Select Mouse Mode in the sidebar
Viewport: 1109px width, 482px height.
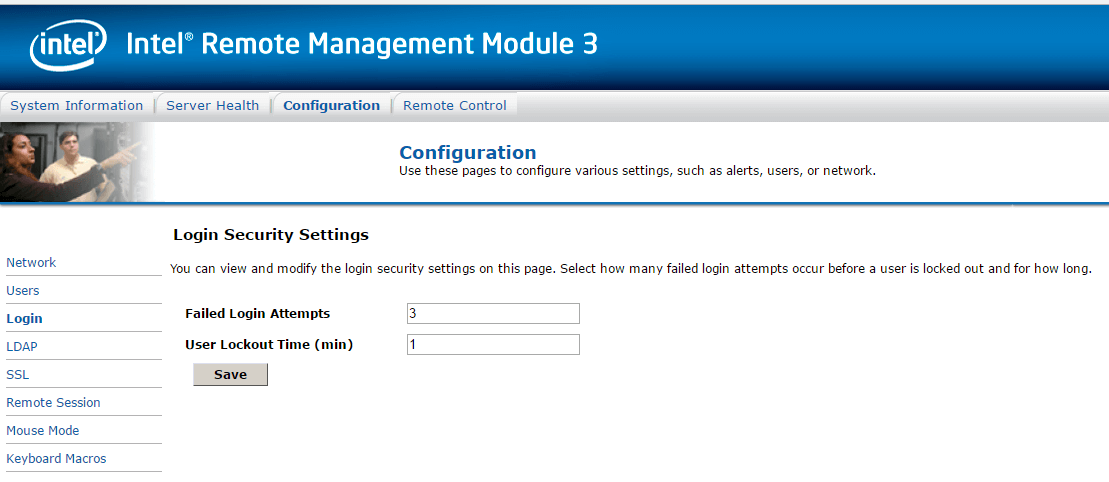[x=43, y=431]
